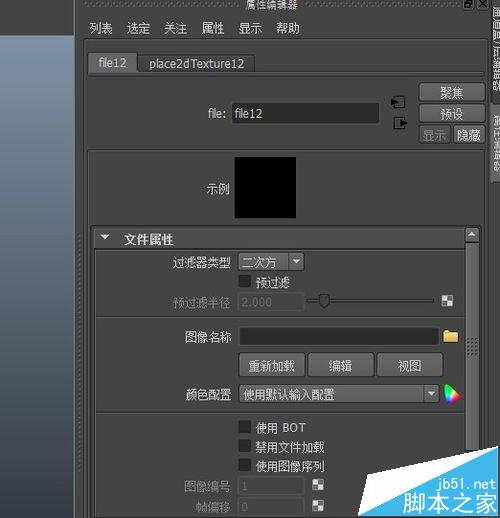500x518 pixels.
Task: Click the 聚焦 button
Action: [x=452, y=92]
